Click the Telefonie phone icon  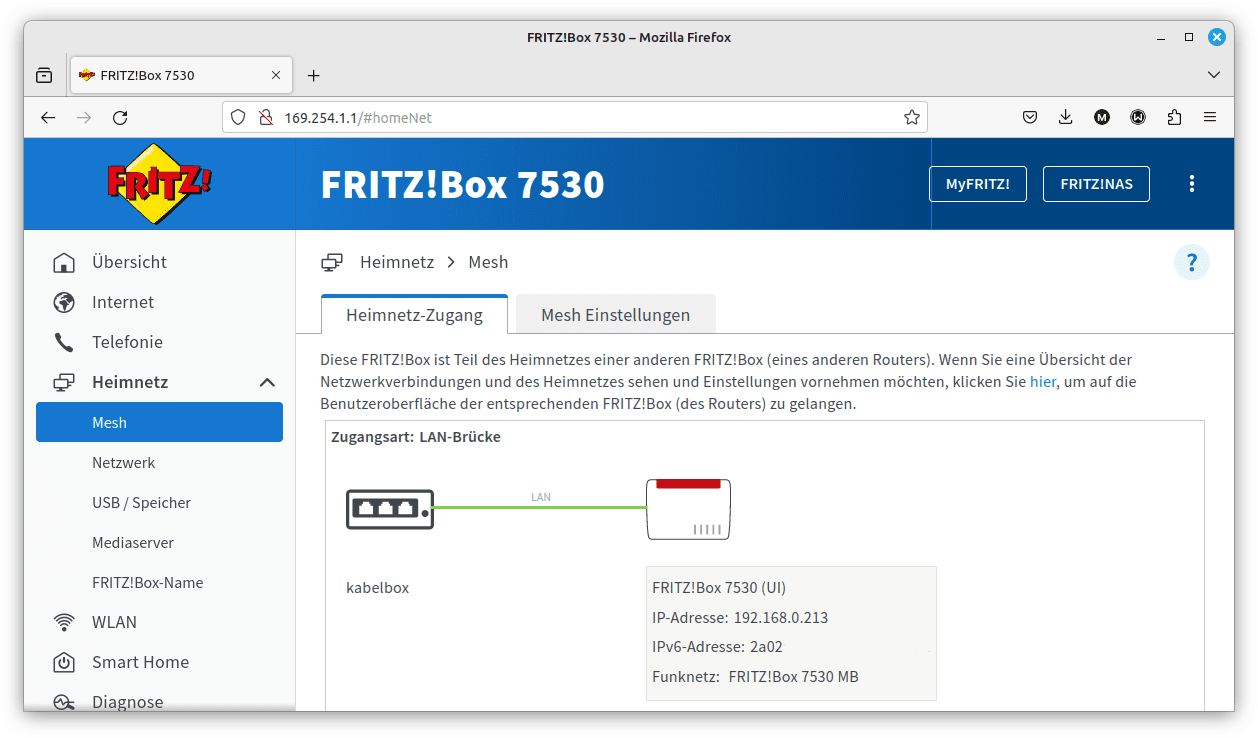64,342
